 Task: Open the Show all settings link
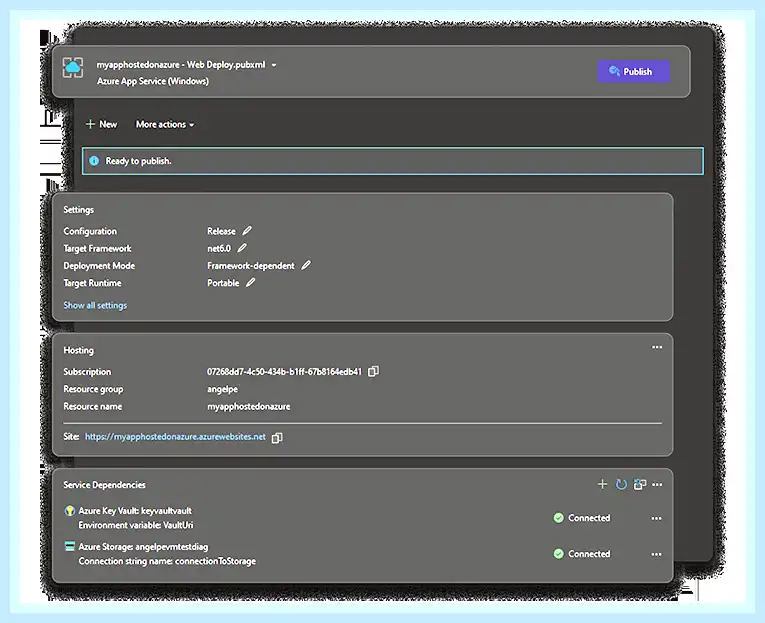pos(95,305)
